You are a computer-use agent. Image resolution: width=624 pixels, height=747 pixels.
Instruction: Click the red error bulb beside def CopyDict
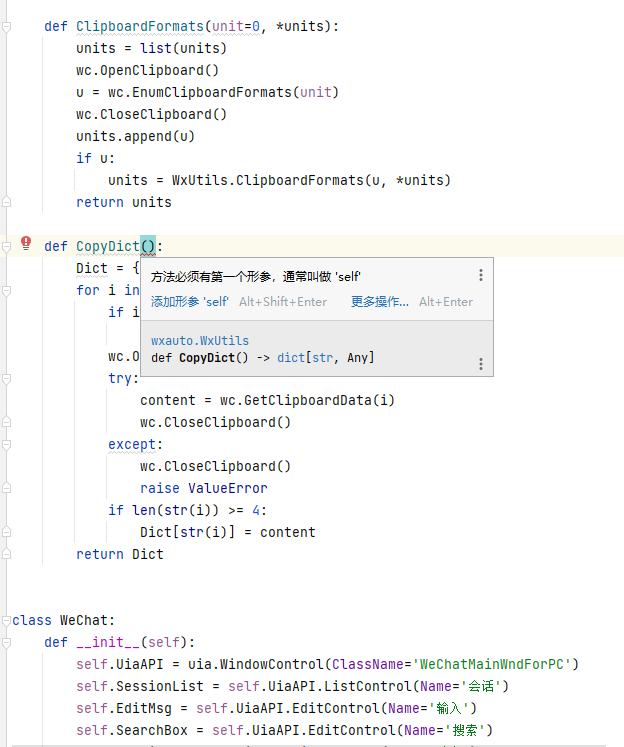point(26,243)
